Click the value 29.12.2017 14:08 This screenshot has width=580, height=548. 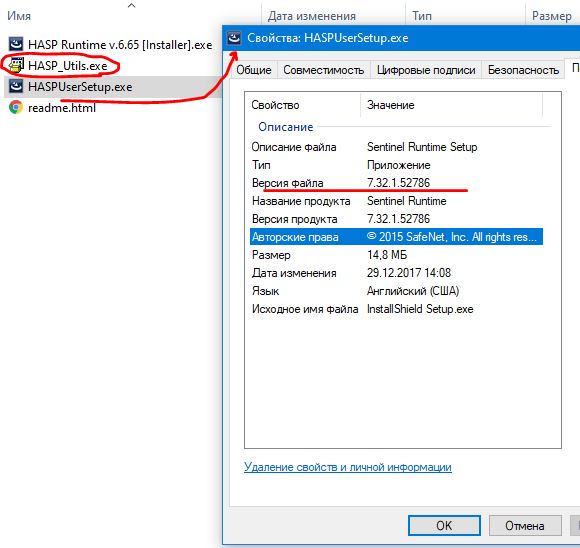pos(409,273)
